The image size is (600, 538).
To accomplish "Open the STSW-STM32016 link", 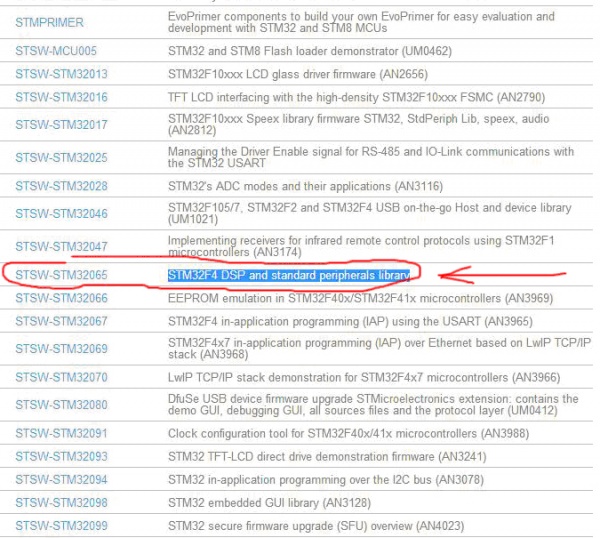I will [x=61, y=97].
